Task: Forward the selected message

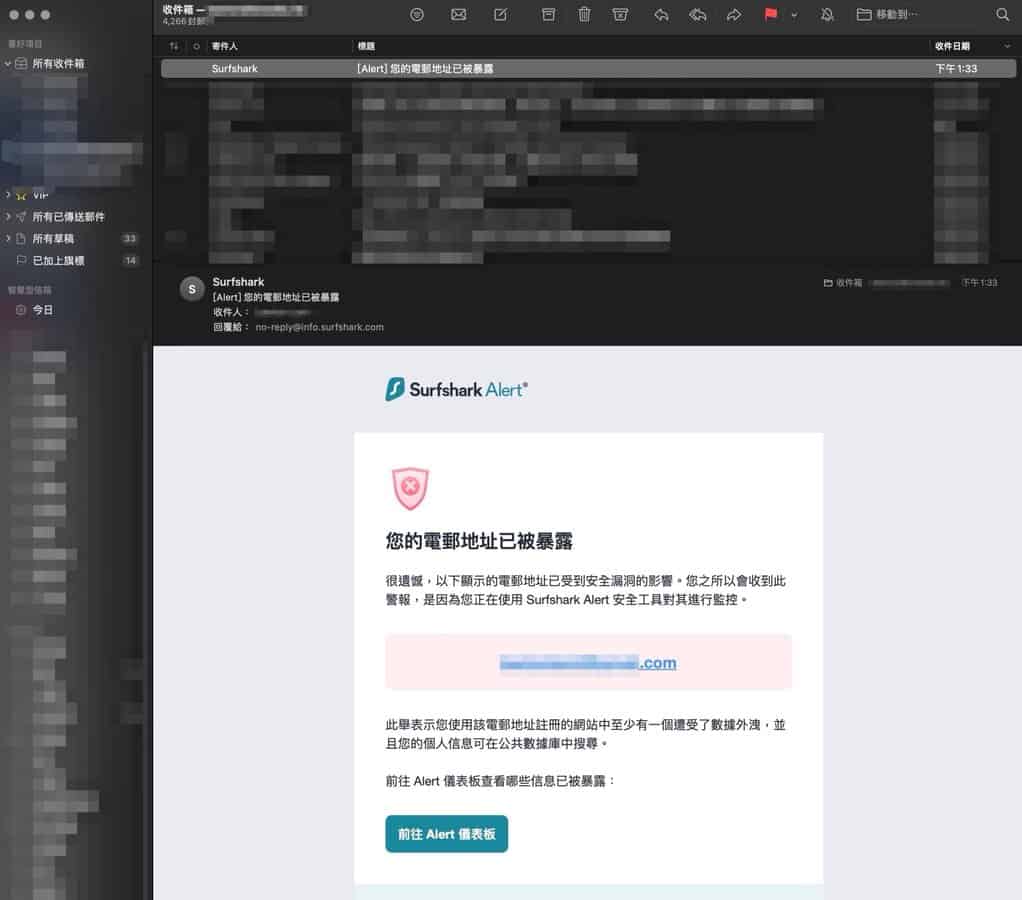Action: click(x=734, y=15)
